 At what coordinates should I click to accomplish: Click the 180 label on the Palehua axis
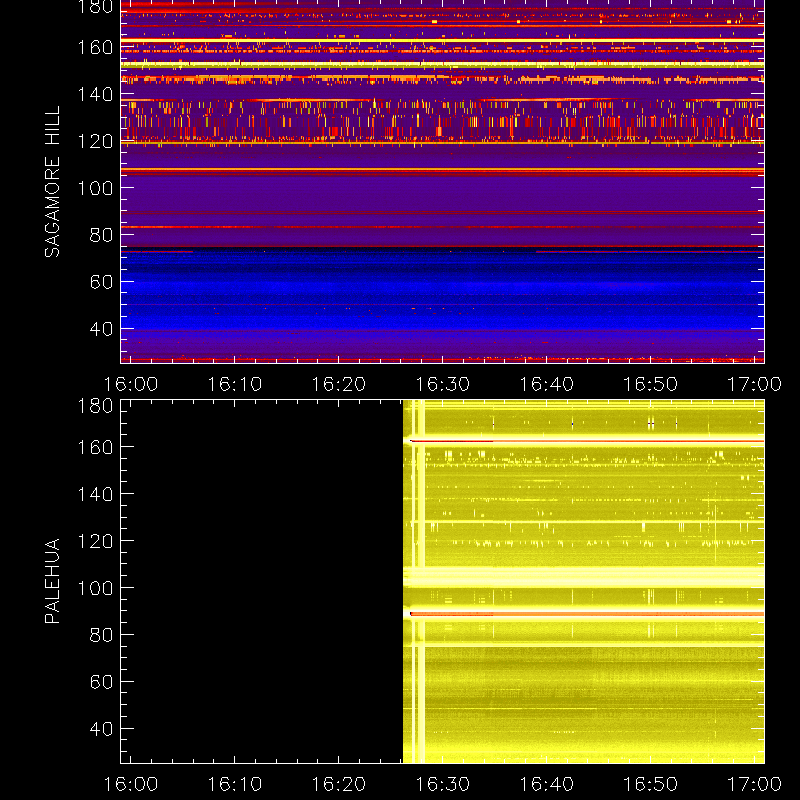point(95,406)
